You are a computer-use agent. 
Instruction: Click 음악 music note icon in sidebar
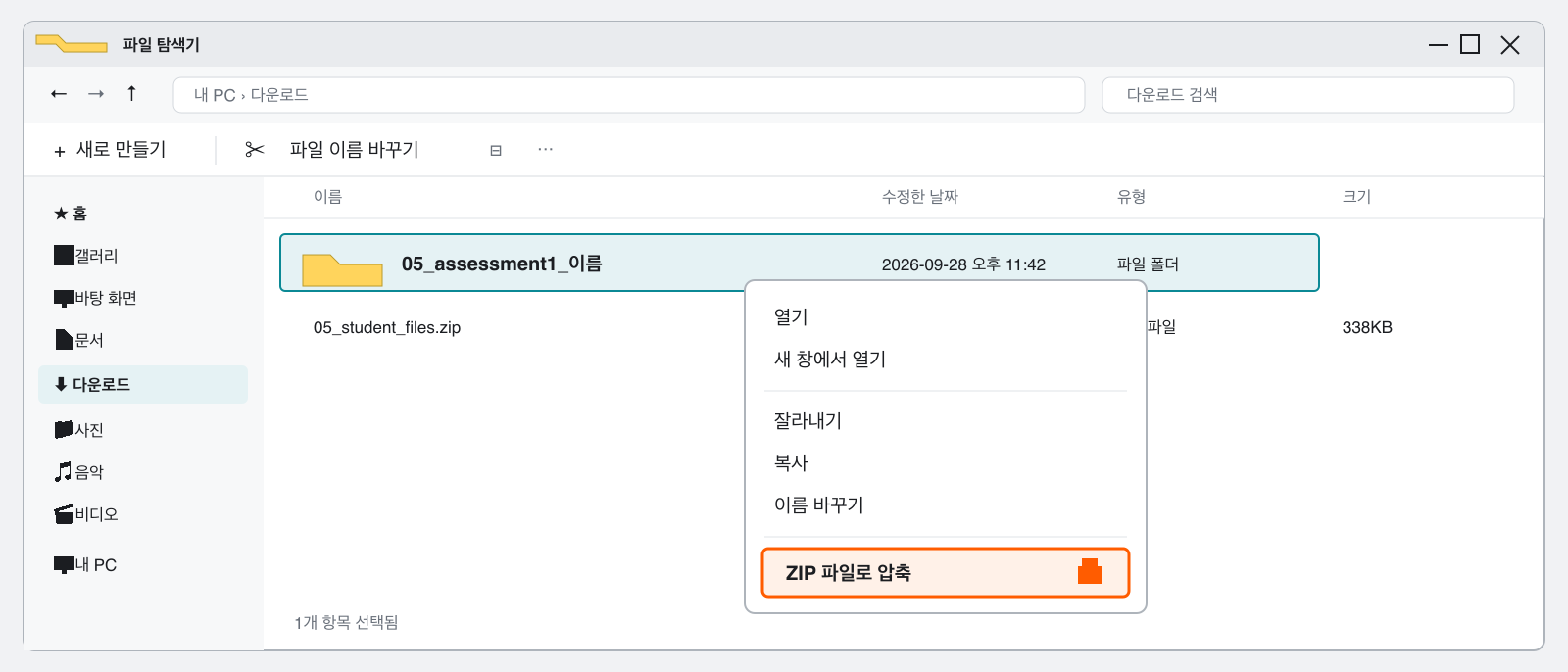pos(64,471)
